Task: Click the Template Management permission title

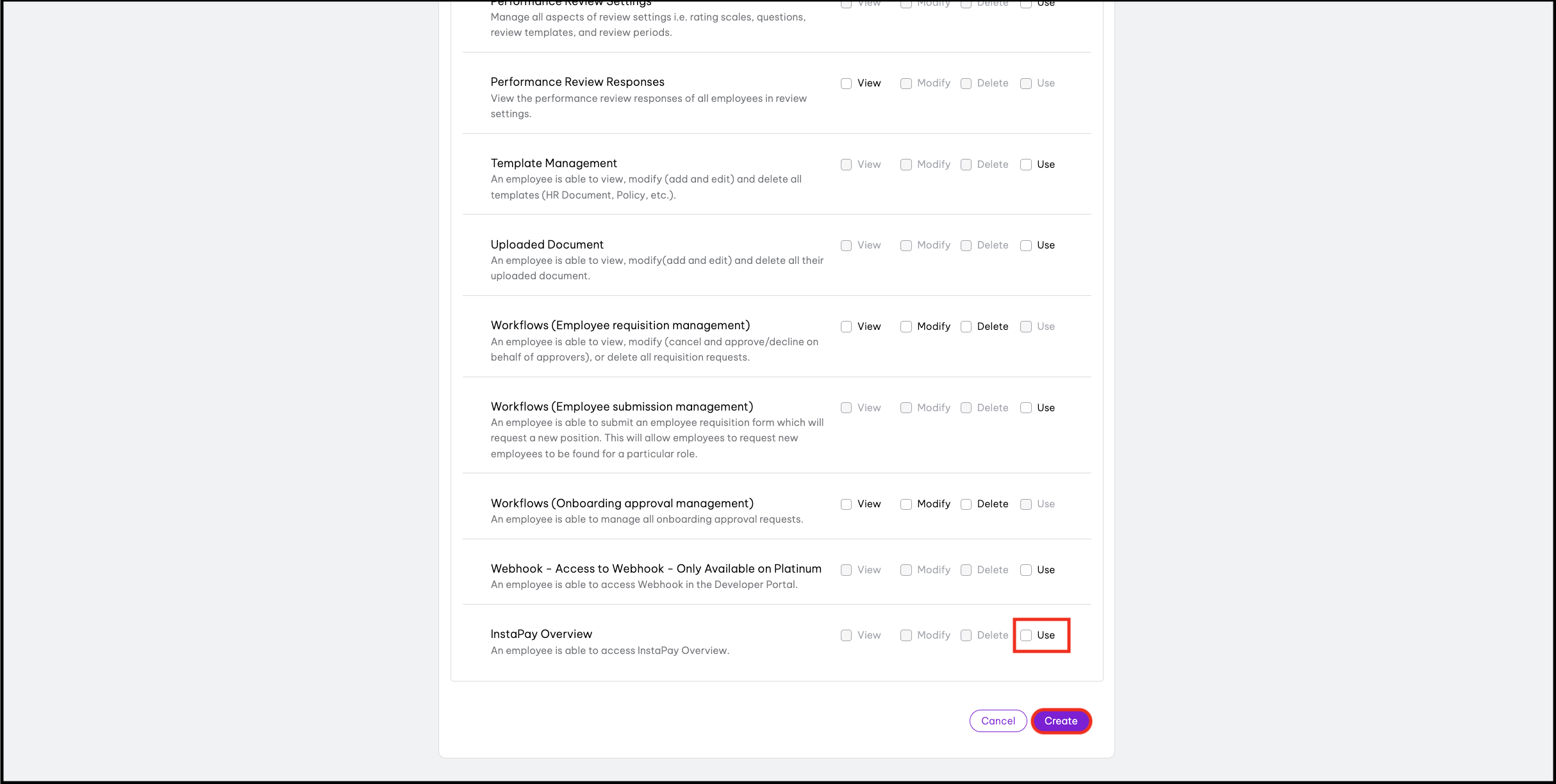Action: pos(554,163)
